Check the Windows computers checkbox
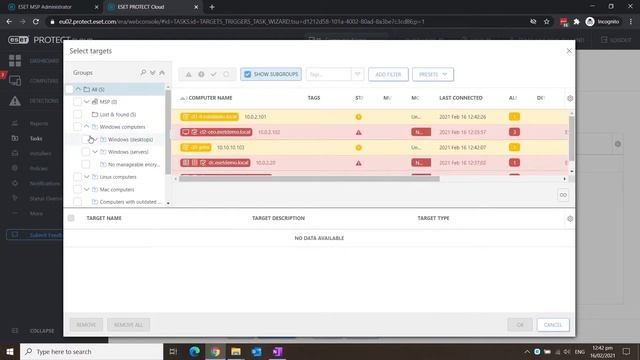Image resolution: width=640 pixels, height=360 pixels. click(77, 127)
